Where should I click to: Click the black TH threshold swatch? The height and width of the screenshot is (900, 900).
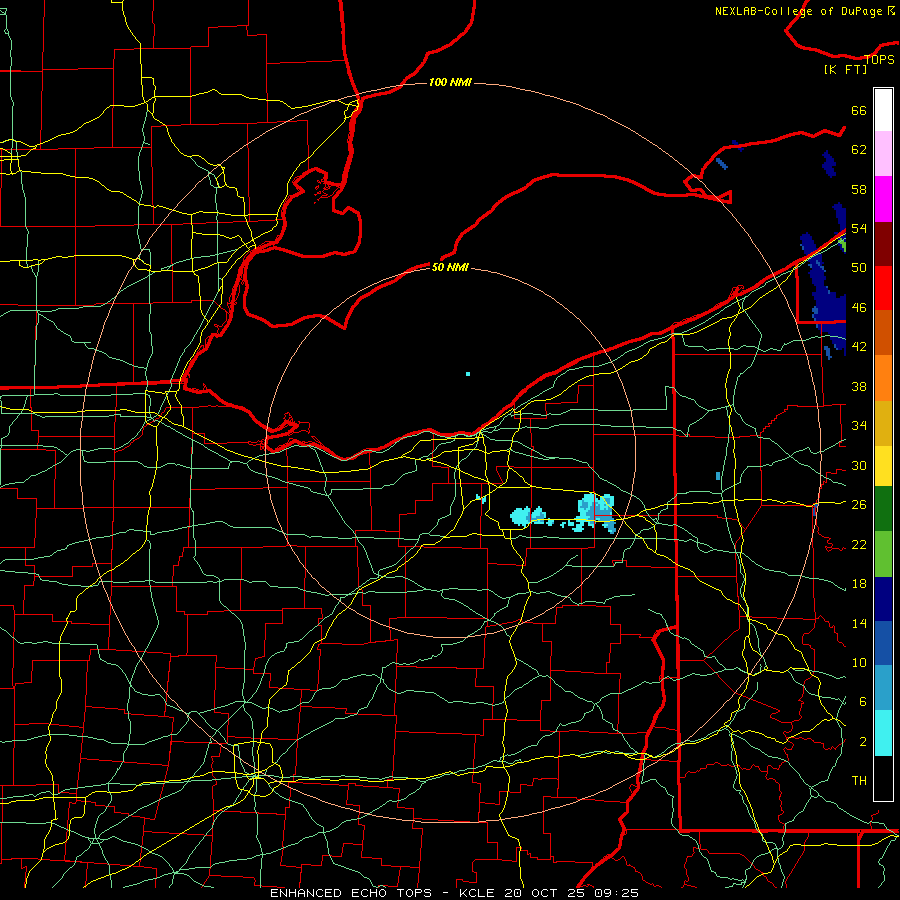click(x=883, y=778)
